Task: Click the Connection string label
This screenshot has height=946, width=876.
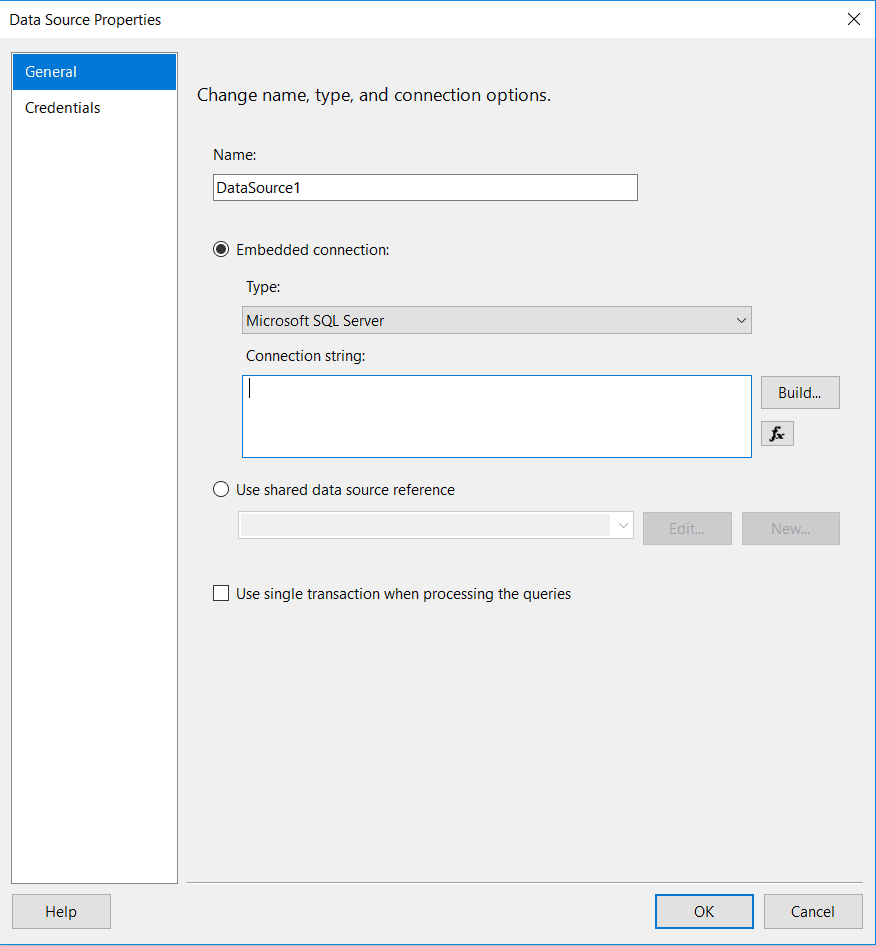Action: click(x=306, y=356)
